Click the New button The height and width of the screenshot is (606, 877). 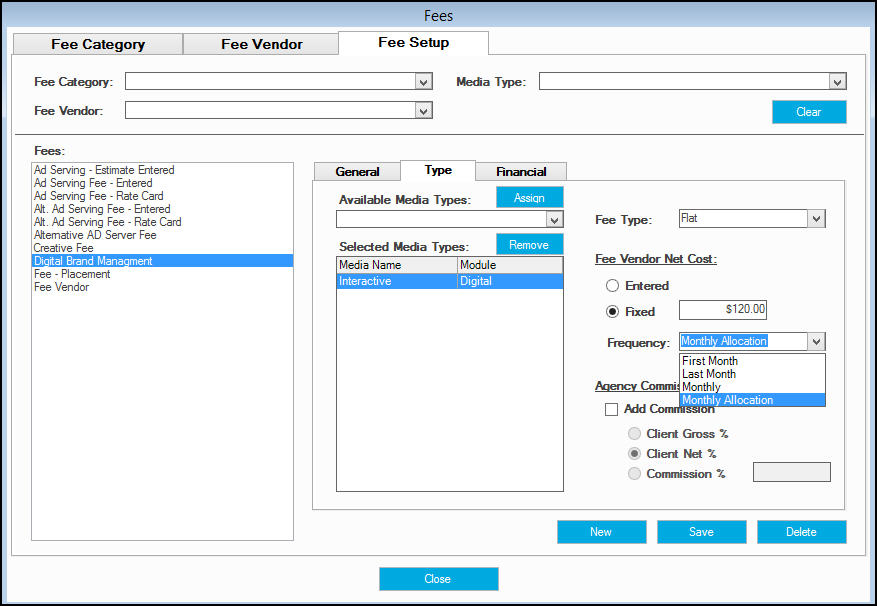click(601, 532)
